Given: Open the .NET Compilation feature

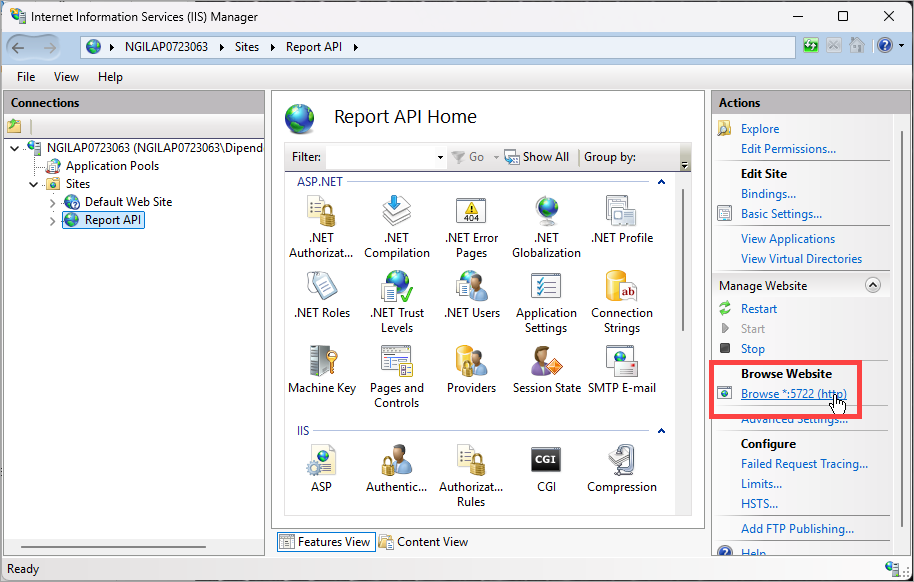Looking at the screenshot, I should (397, 226).
